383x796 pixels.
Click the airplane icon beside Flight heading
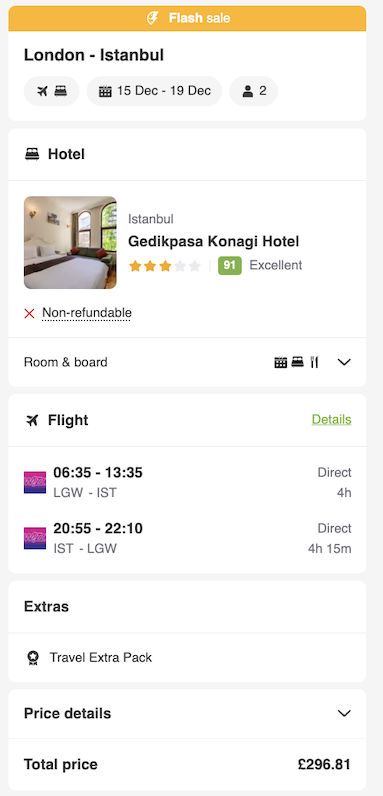coord(32,420)
